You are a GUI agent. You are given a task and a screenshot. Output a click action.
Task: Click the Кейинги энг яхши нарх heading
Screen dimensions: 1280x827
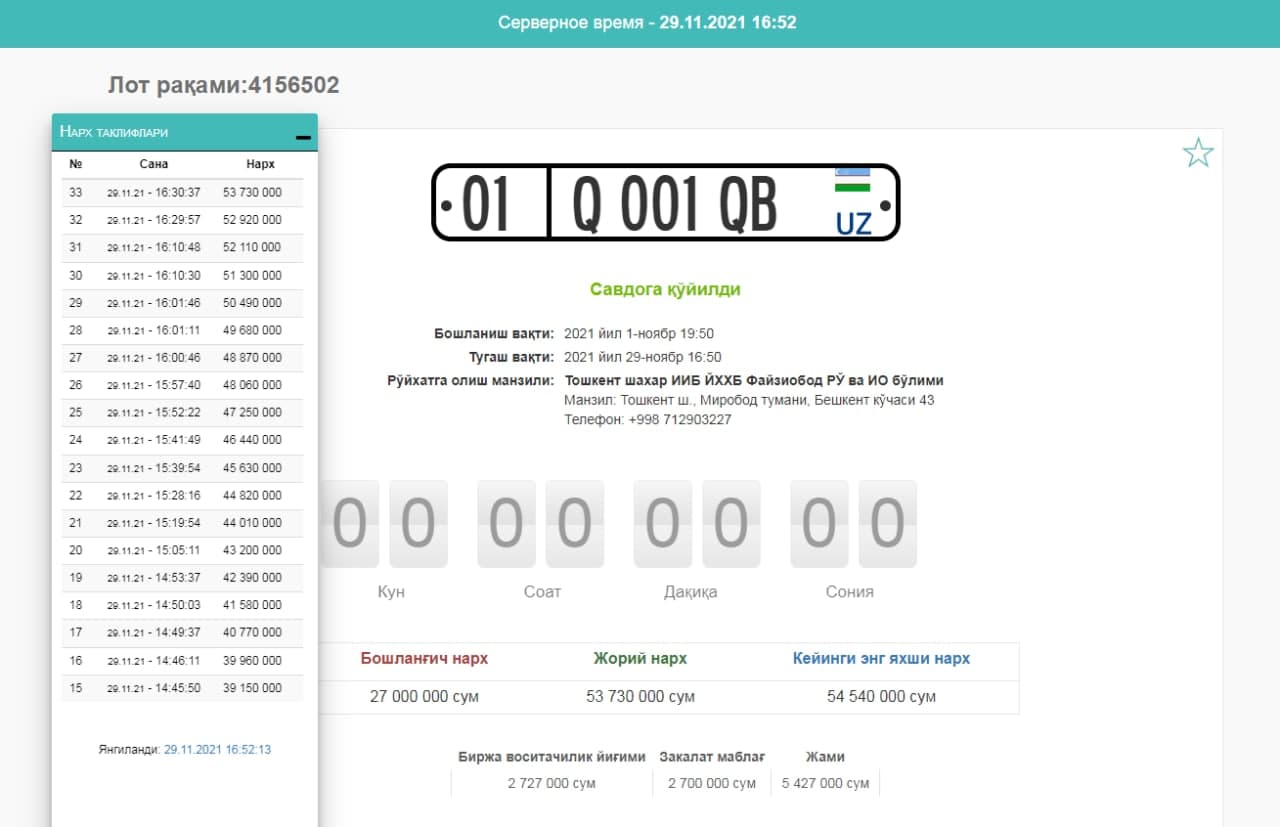[x=881, y=659]
